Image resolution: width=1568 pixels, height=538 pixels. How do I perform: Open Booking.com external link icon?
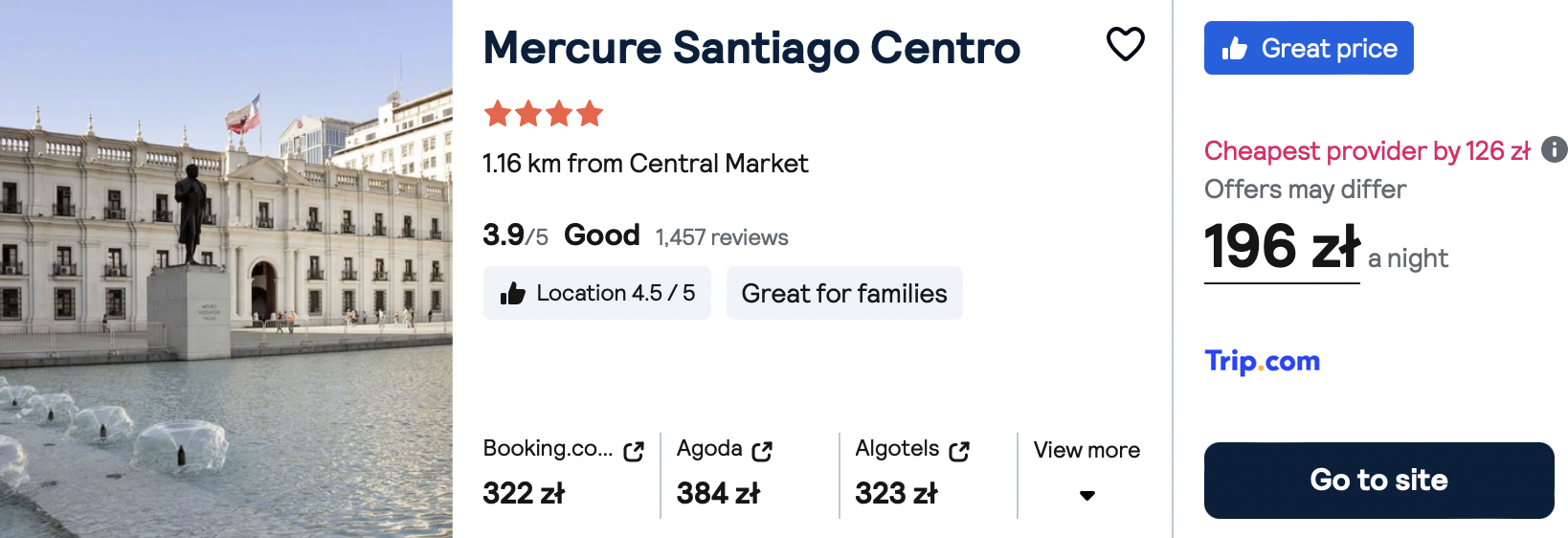click(634, 451)
